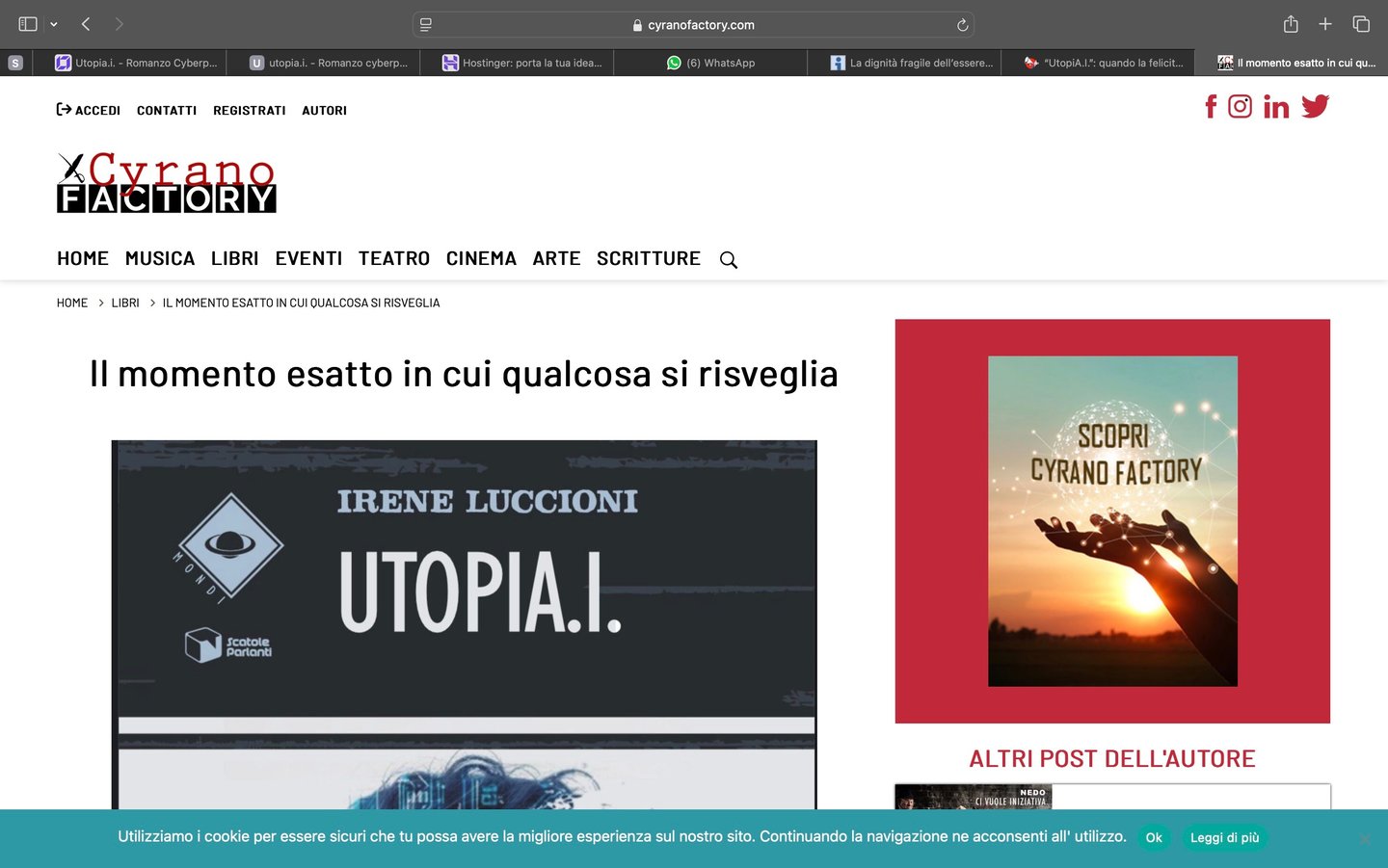Image resolution: width=1388 pixels, height=868 pixels.
Task: Open the LinkedIn profile icon
Action: click(x=1276, y=107)
